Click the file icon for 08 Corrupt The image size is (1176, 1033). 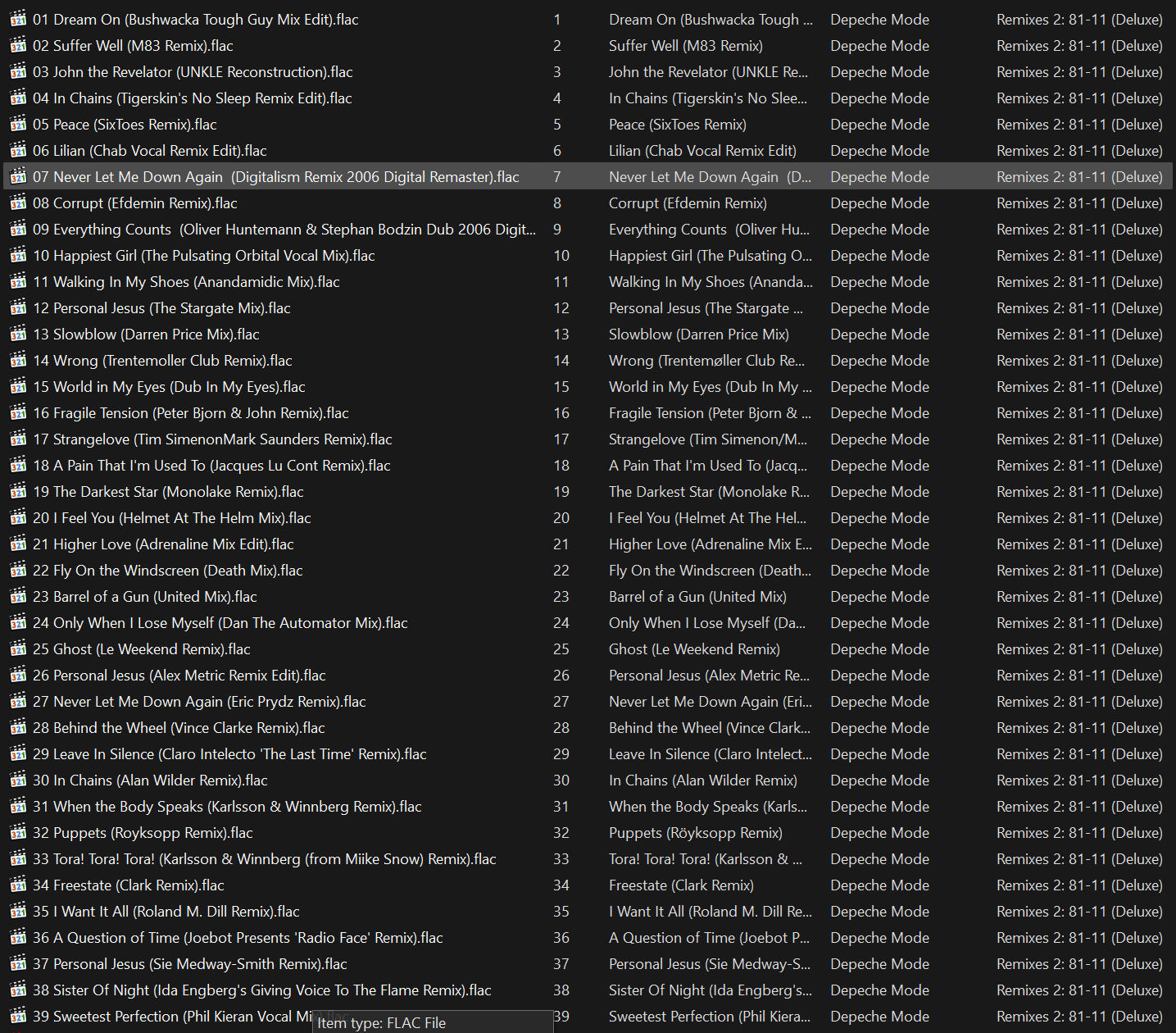click(x=18, y=203)
